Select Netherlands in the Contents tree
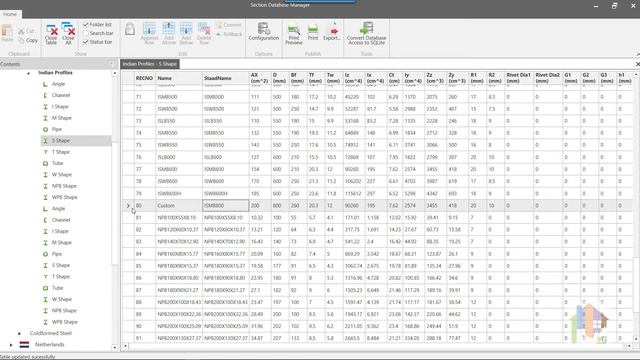 tap(49, 345)
